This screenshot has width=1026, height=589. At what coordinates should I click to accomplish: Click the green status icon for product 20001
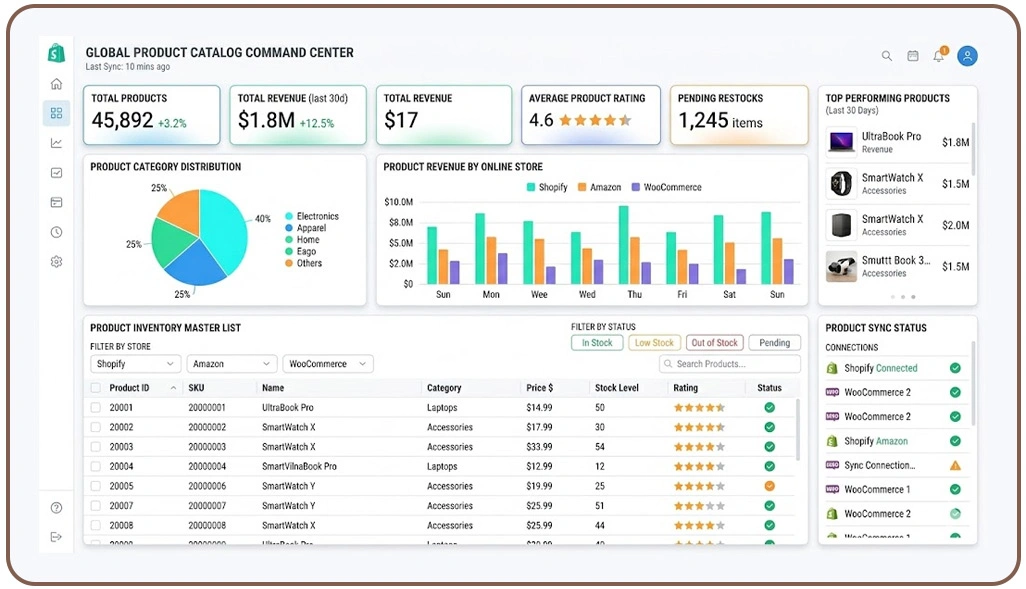pyautogui.click(x=770, y=407)
